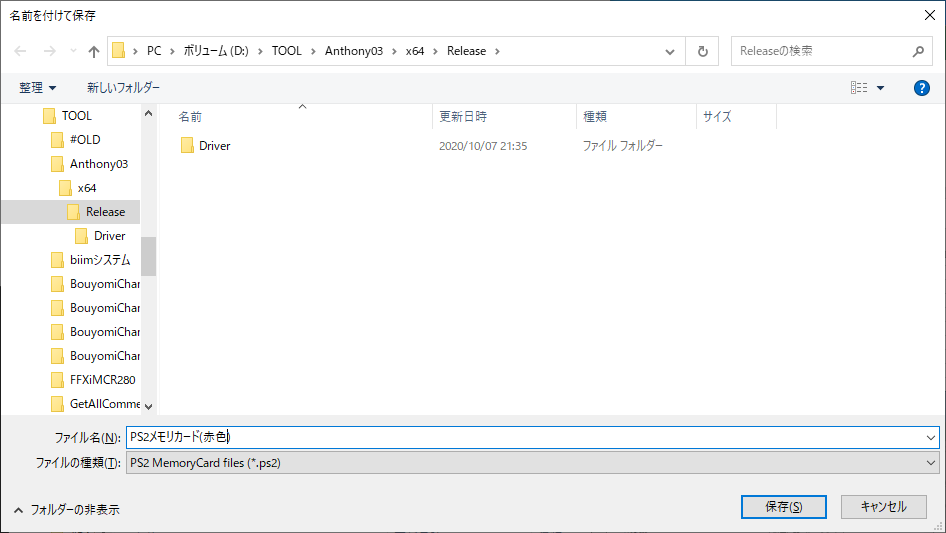The height and width of the screenshot is (533, 946).
Task: Go forward using the forward arrow
Action: coord(49,51)
